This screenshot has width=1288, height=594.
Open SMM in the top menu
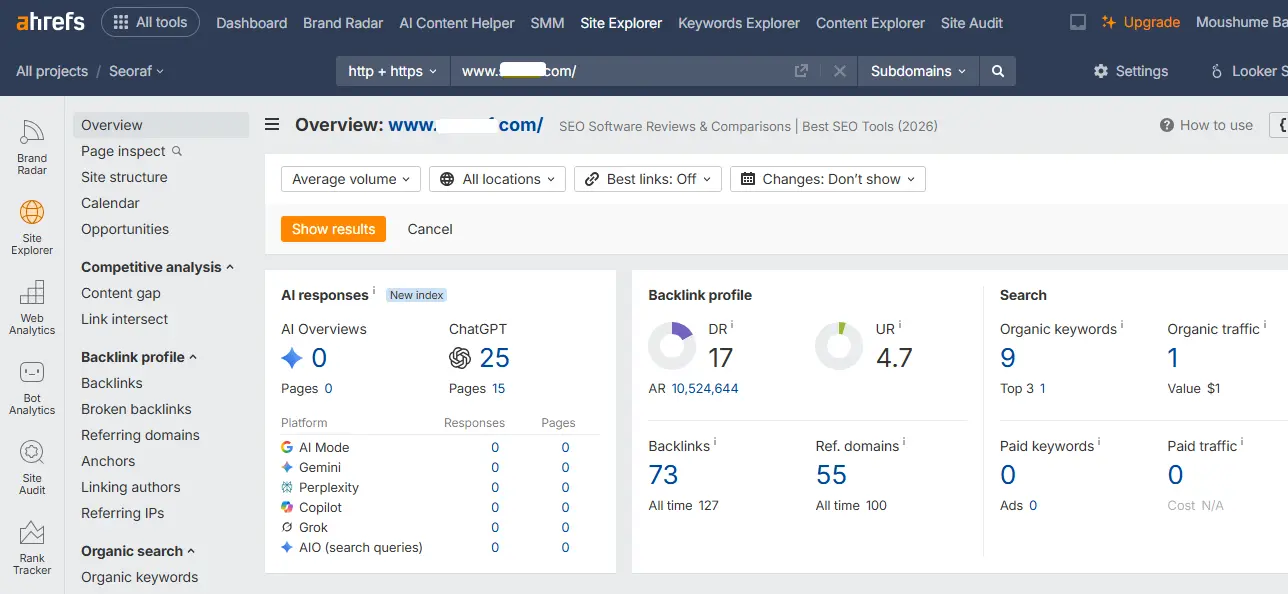(x=547, y=22)
